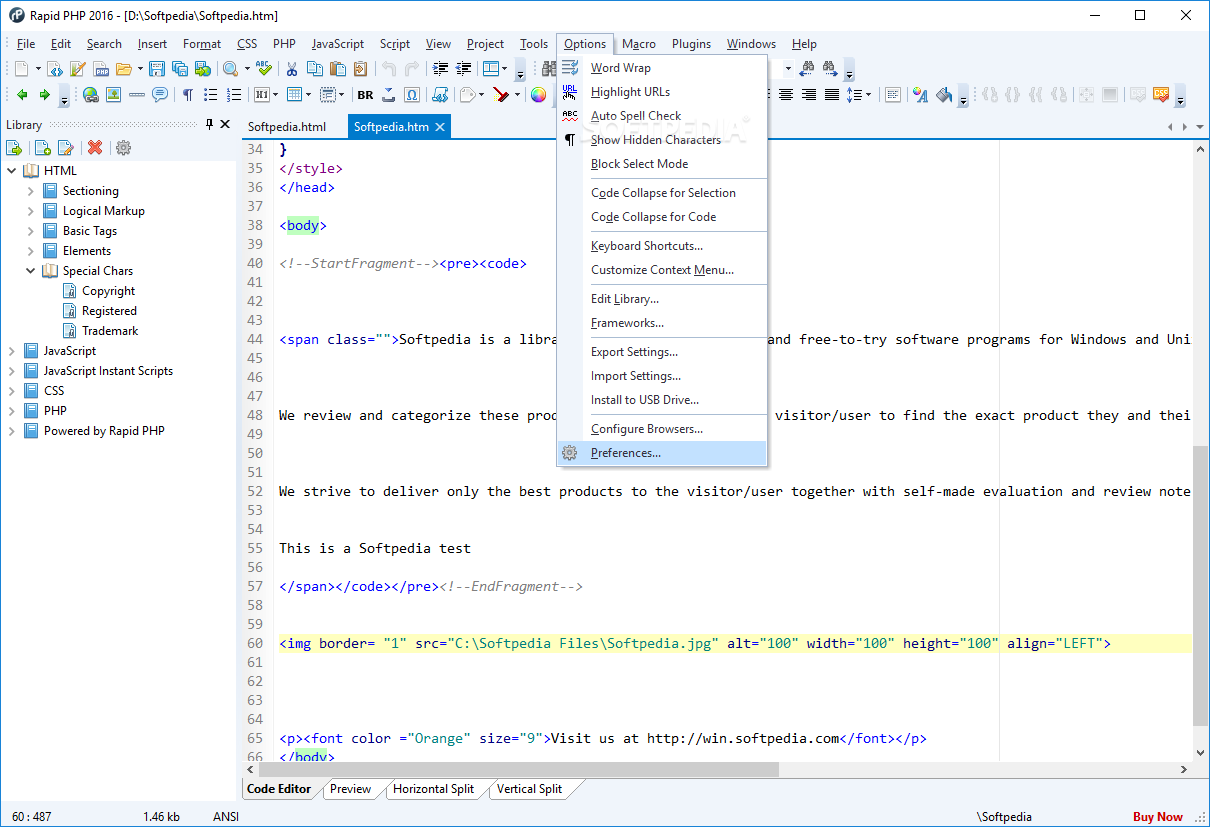Switch to the Horizontal Split tab

[433, 789]
